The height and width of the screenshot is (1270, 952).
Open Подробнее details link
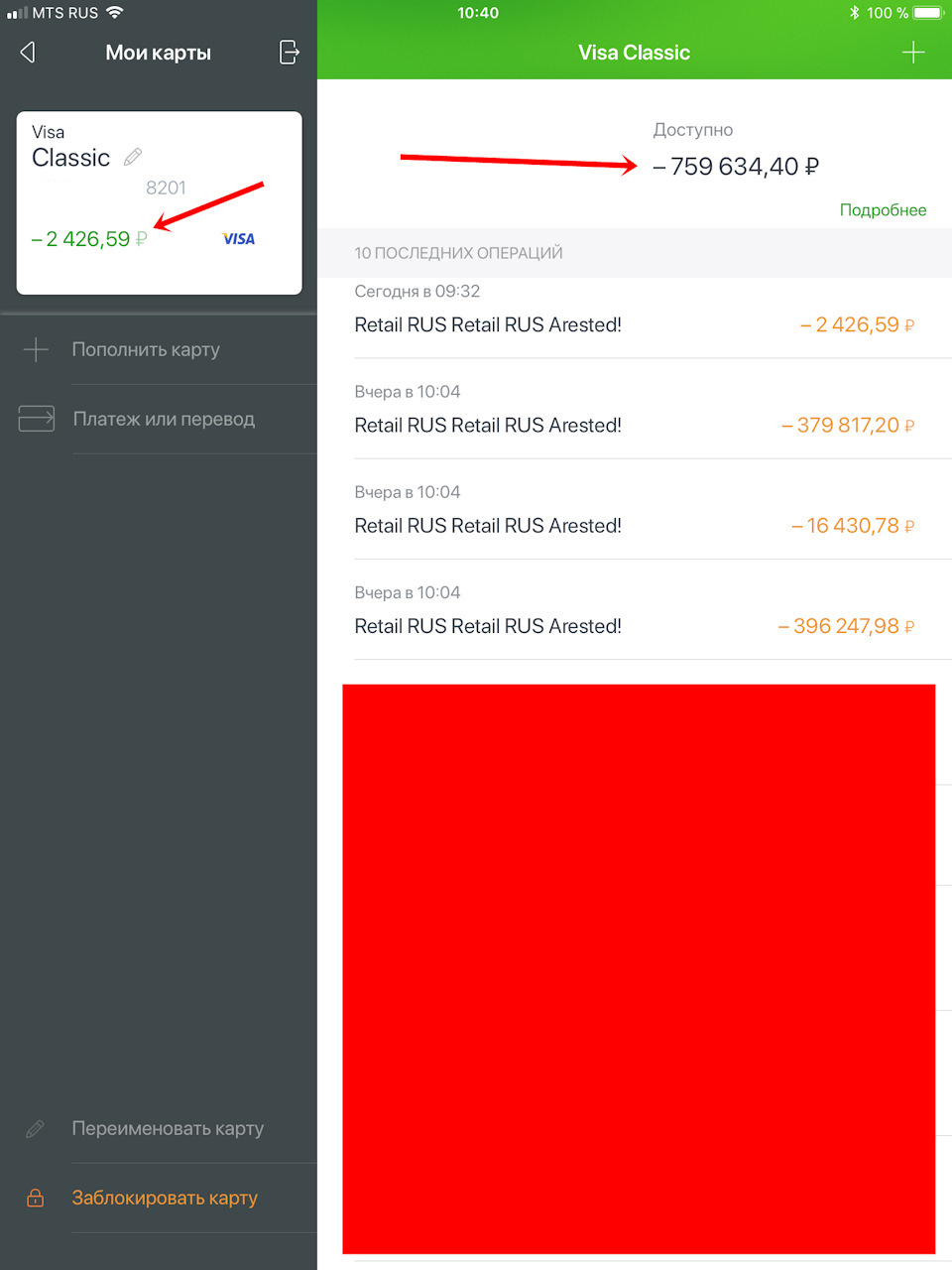(x=883, y=209)
